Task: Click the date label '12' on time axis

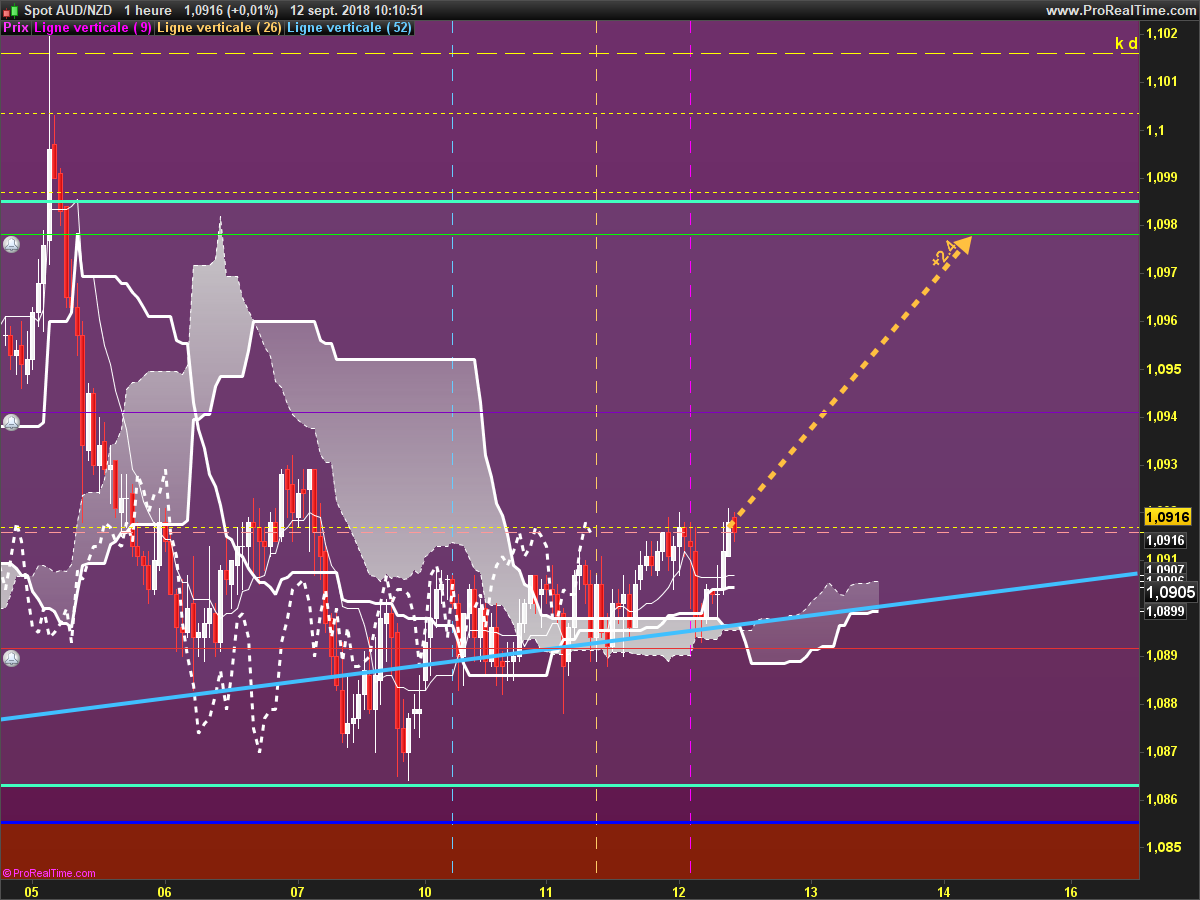Action: (679, 891)
